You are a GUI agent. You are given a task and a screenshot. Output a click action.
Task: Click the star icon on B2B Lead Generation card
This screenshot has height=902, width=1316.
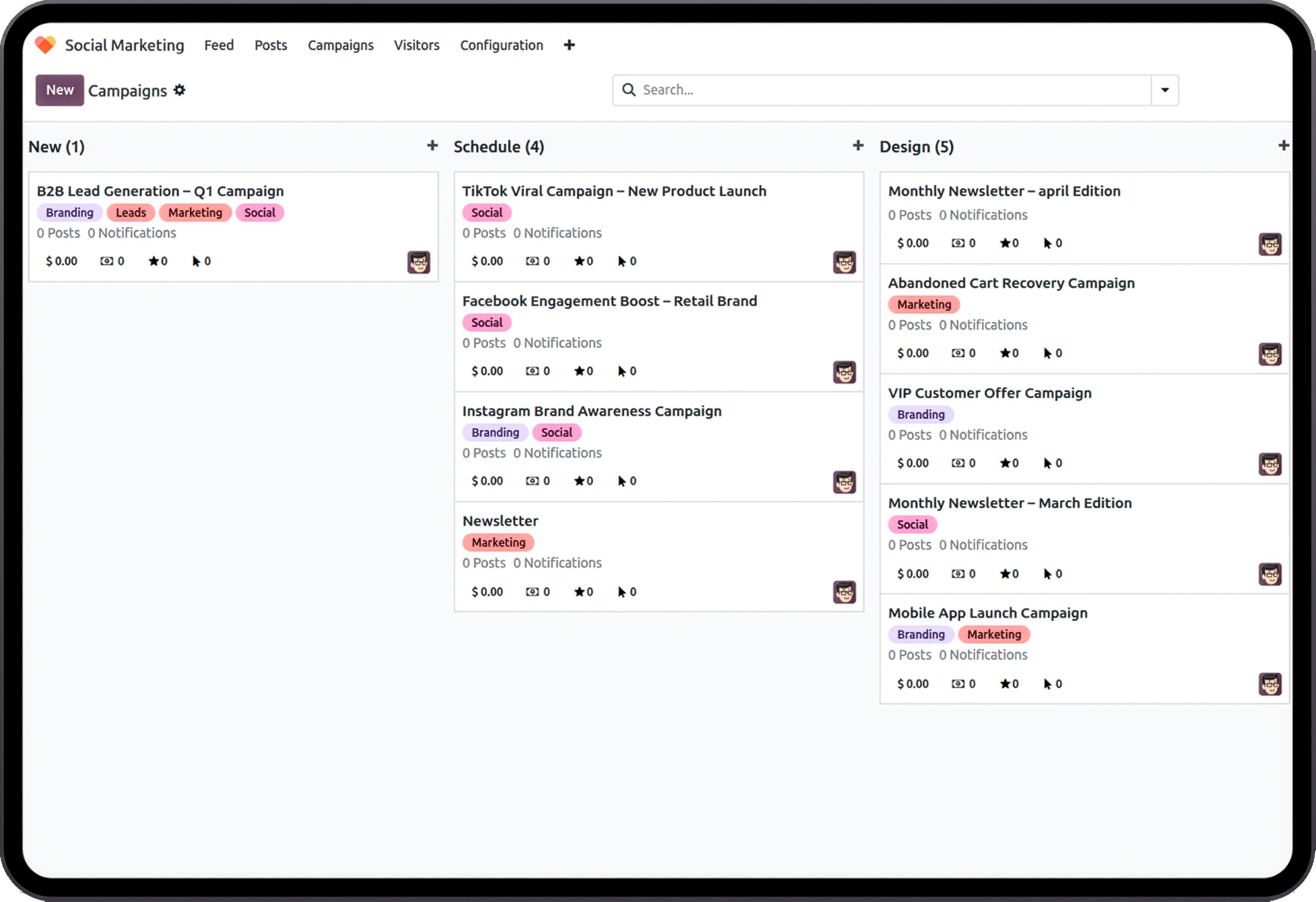[x=153, y=261]
